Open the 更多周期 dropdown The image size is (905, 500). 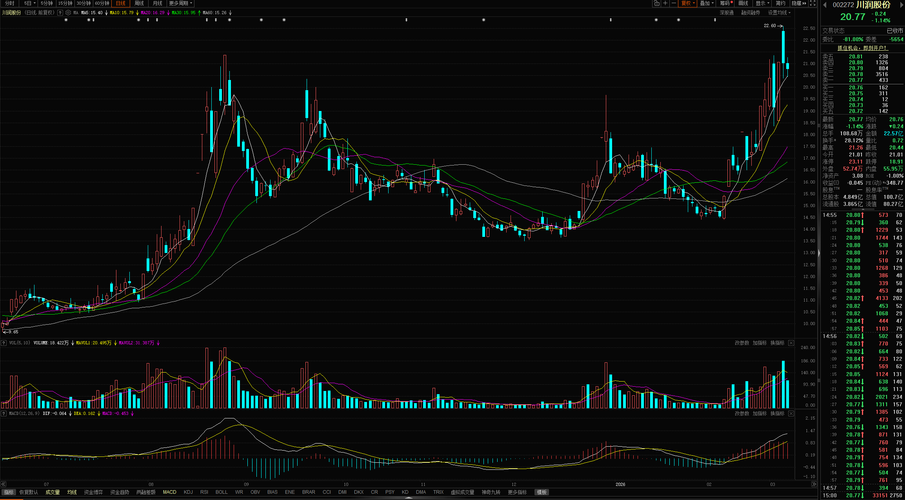click(x=179, y=3)
